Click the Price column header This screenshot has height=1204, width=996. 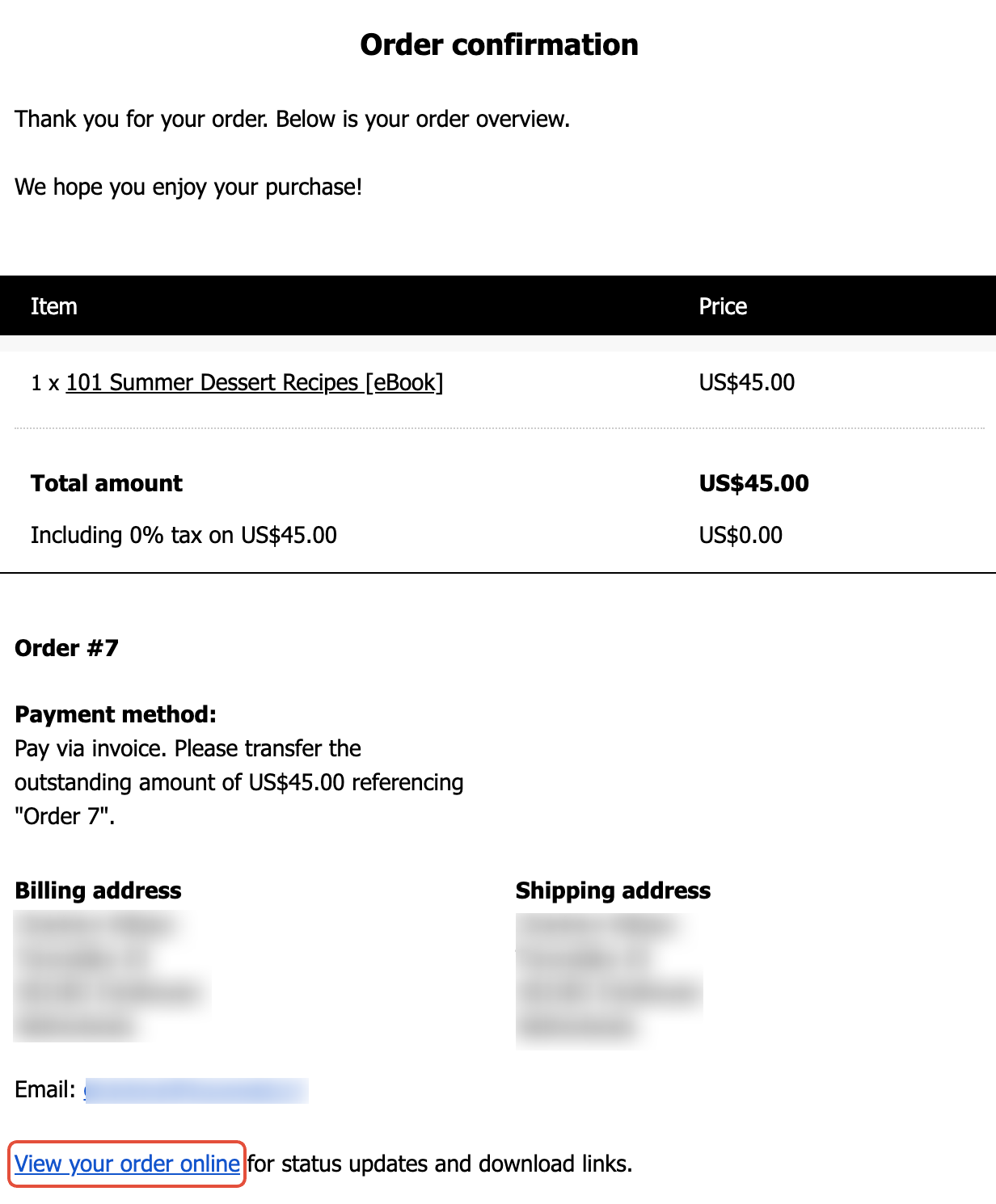pos(723,306)
